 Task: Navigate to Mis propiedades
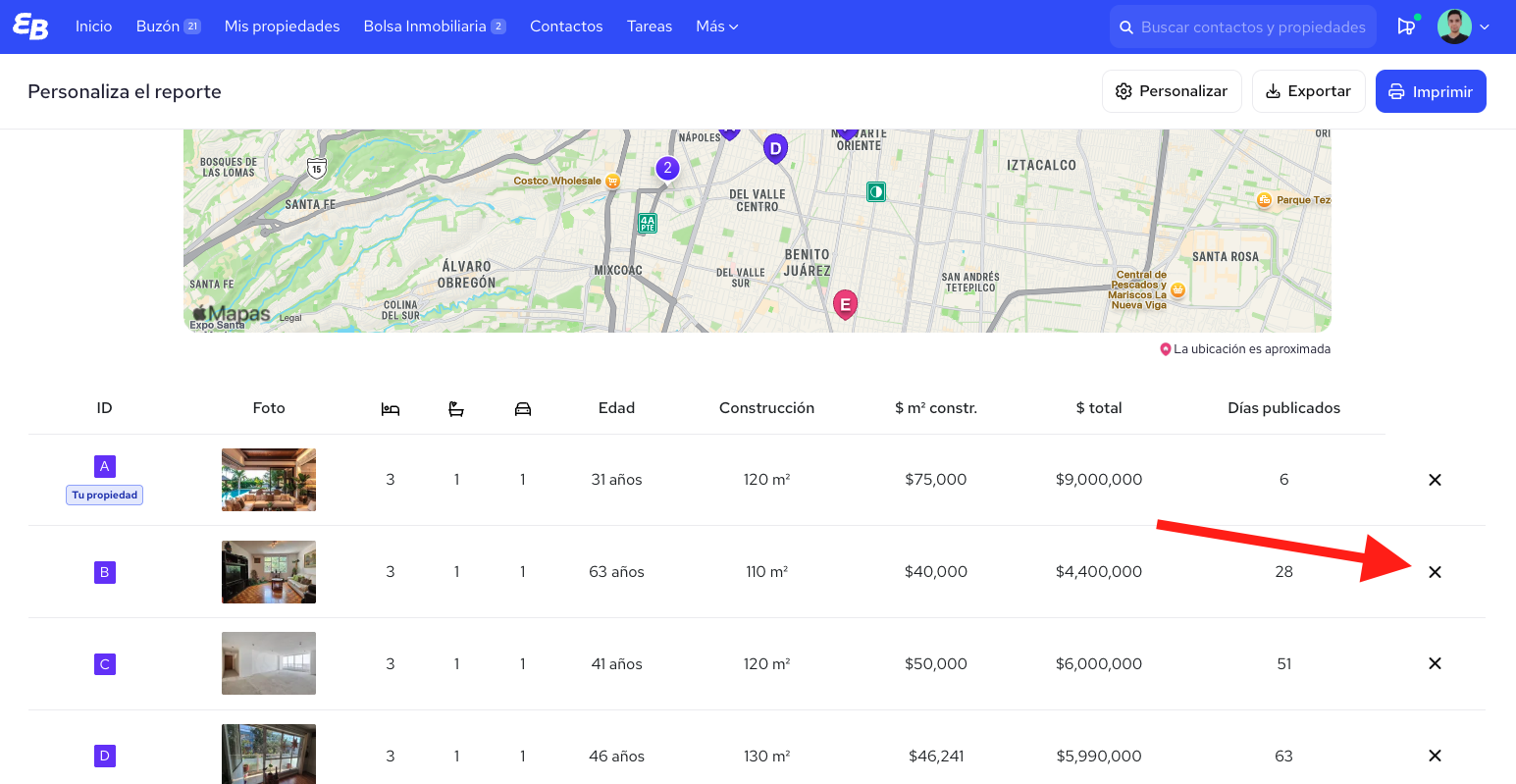282,26
